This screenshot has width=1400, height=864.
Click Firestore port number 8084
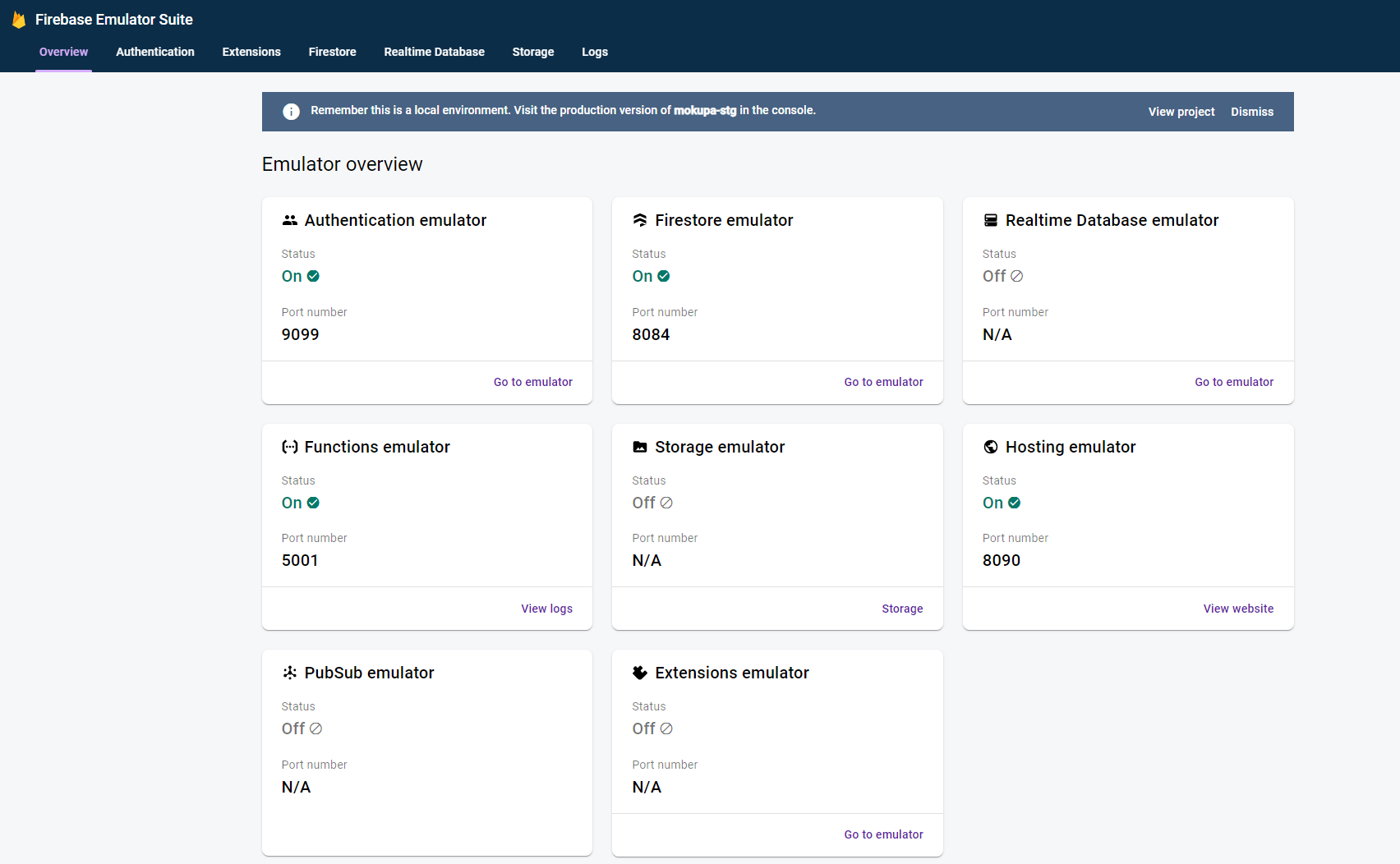click(x=651, y=334)
